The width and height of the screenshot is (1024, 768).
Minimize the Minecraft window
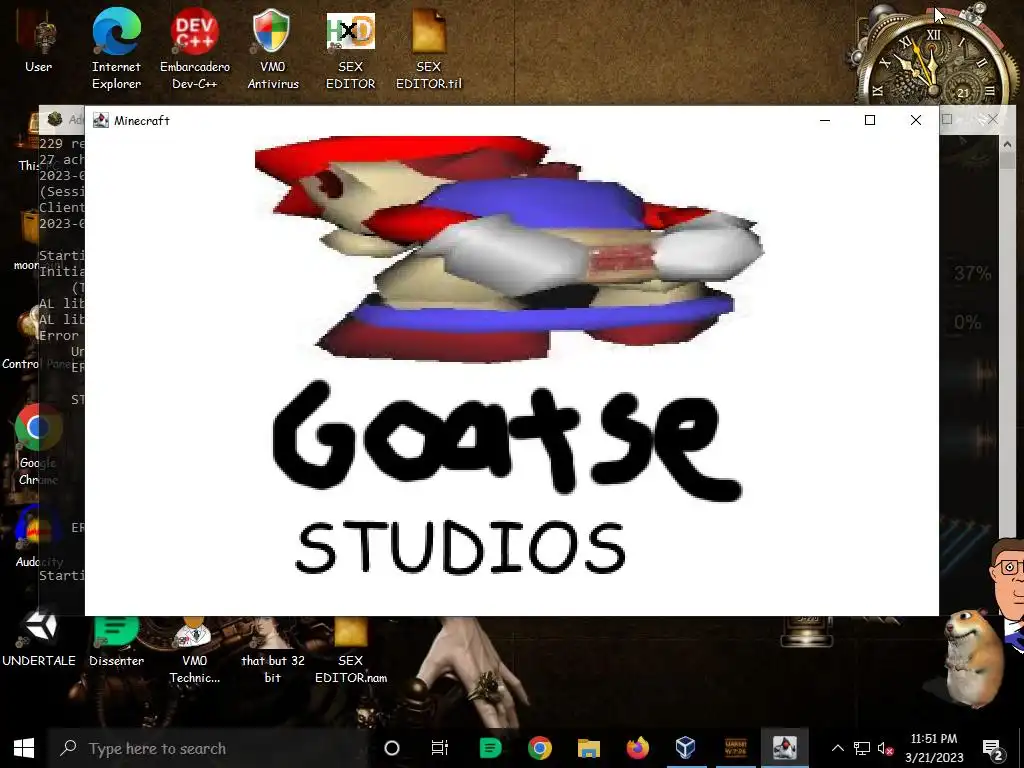(x=825, y=120)
